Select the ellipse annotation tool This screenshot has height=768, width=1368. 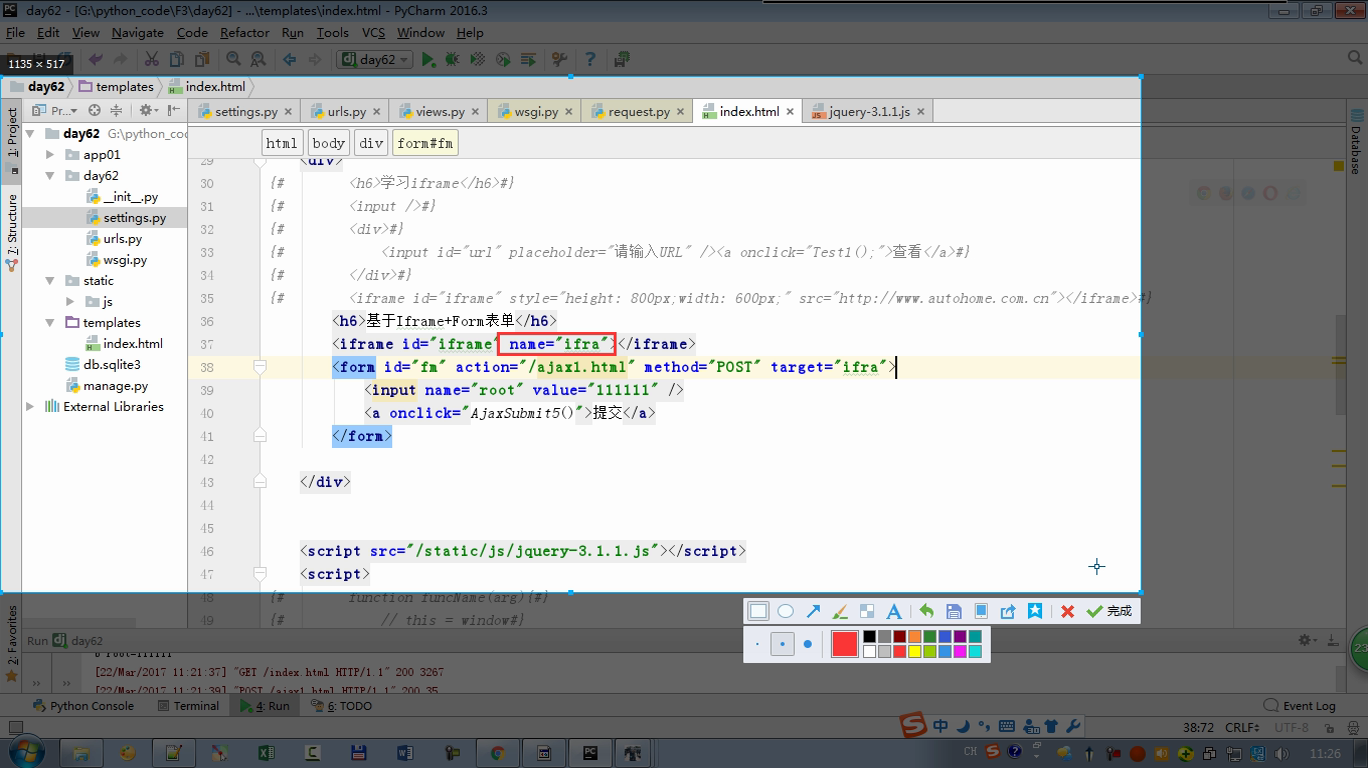coord(786,611)
